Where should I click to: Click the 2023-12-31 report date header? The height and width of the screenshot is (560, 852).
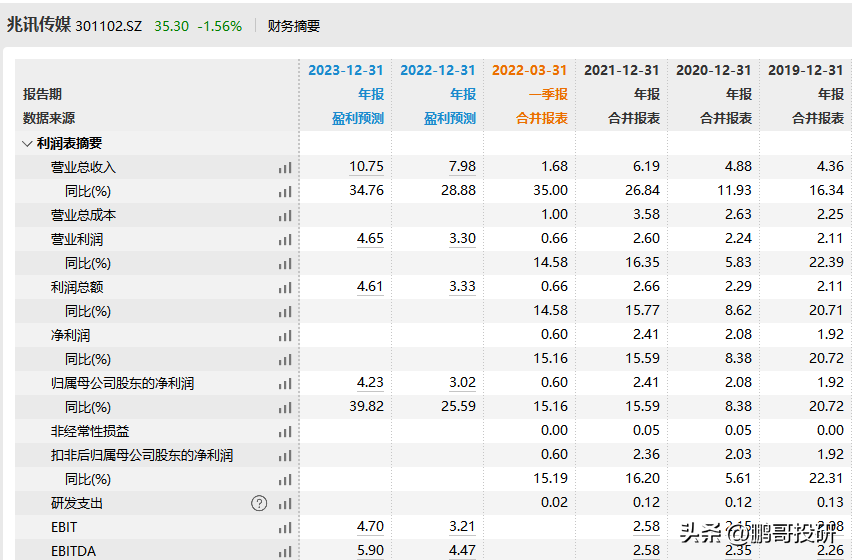346,71
